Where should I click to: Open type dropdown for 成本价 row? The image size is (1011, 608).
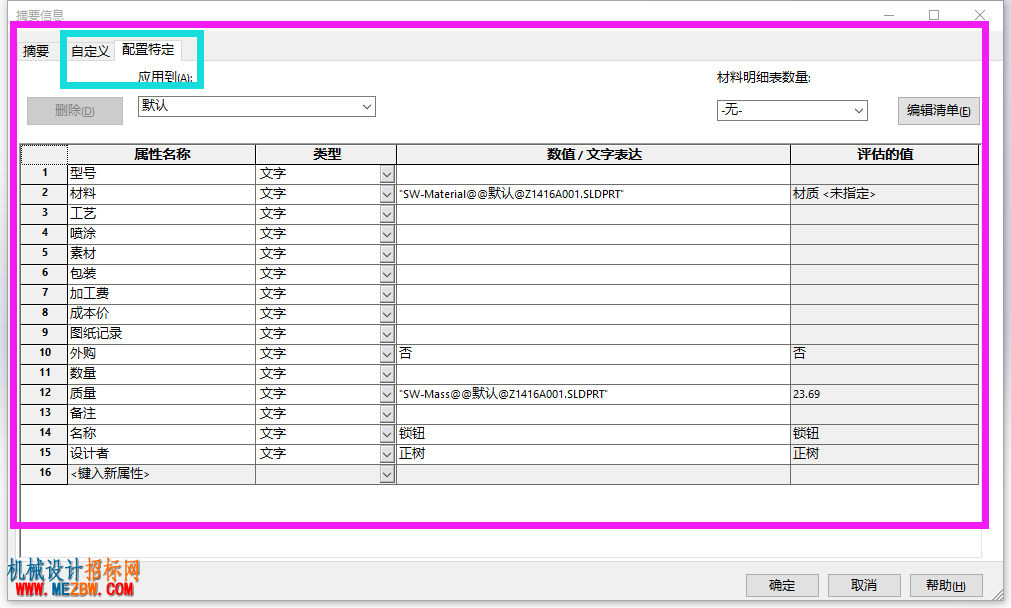387,314
